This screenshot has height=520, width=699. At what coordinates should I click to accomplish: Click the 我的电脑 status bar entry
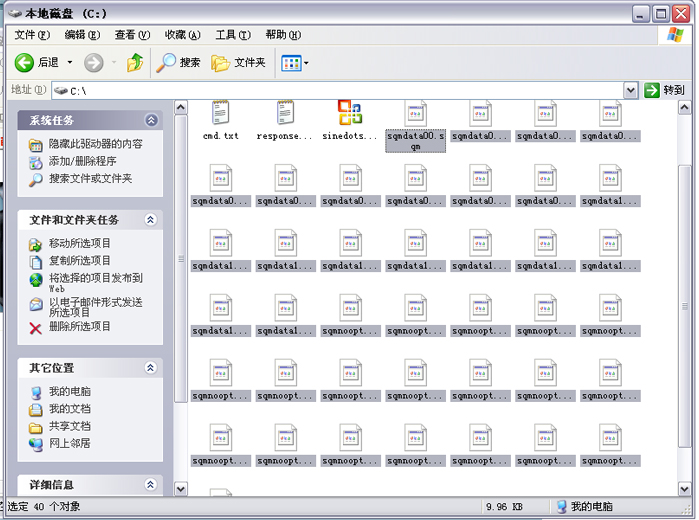(585, 507)
